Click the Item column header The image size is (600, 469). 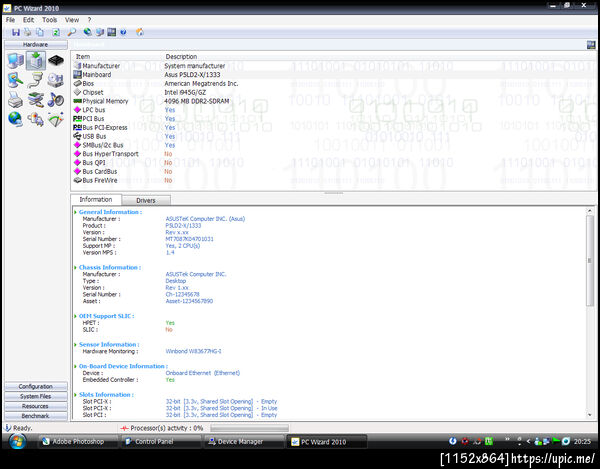tap(83, 57)
